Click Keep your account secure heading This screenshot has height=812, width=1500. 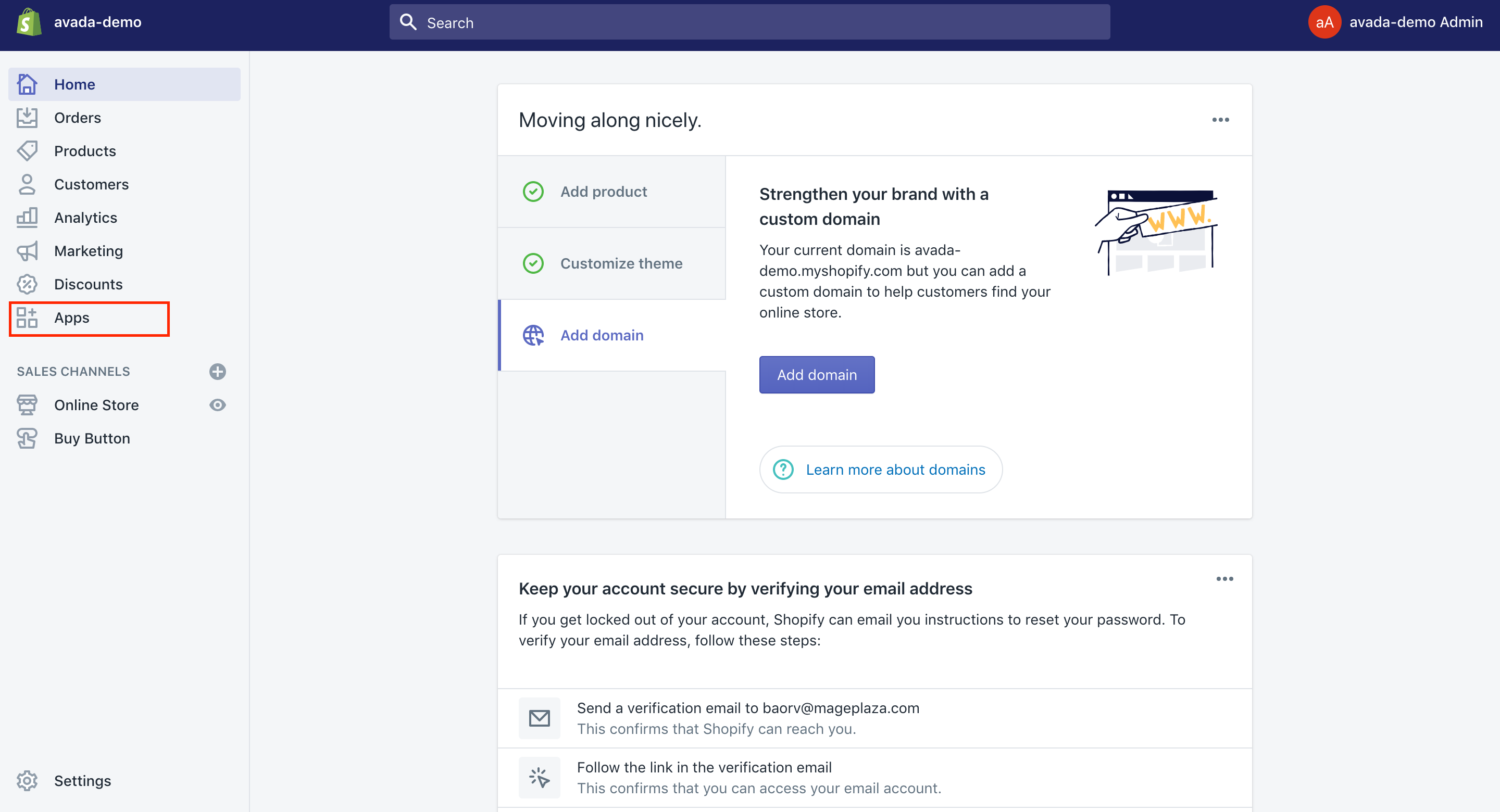click(x=745, y=589)
